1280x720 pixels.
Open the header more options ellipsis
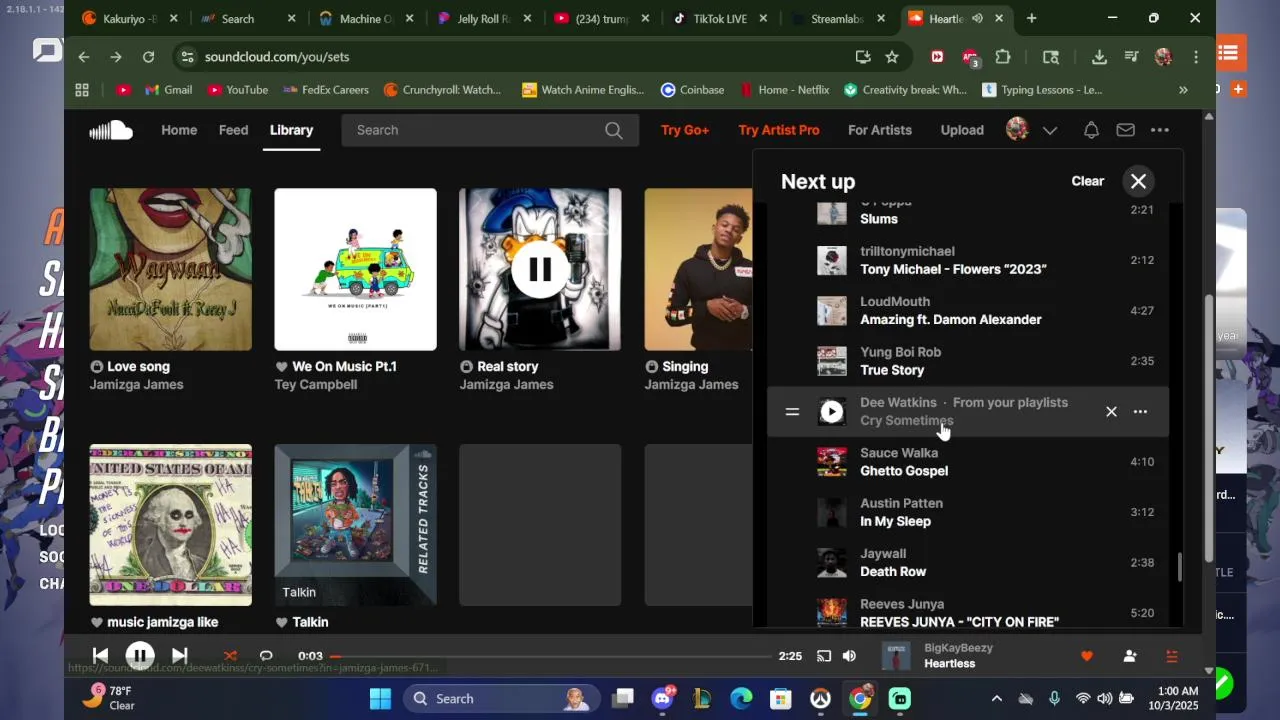tap(1160, 130)
